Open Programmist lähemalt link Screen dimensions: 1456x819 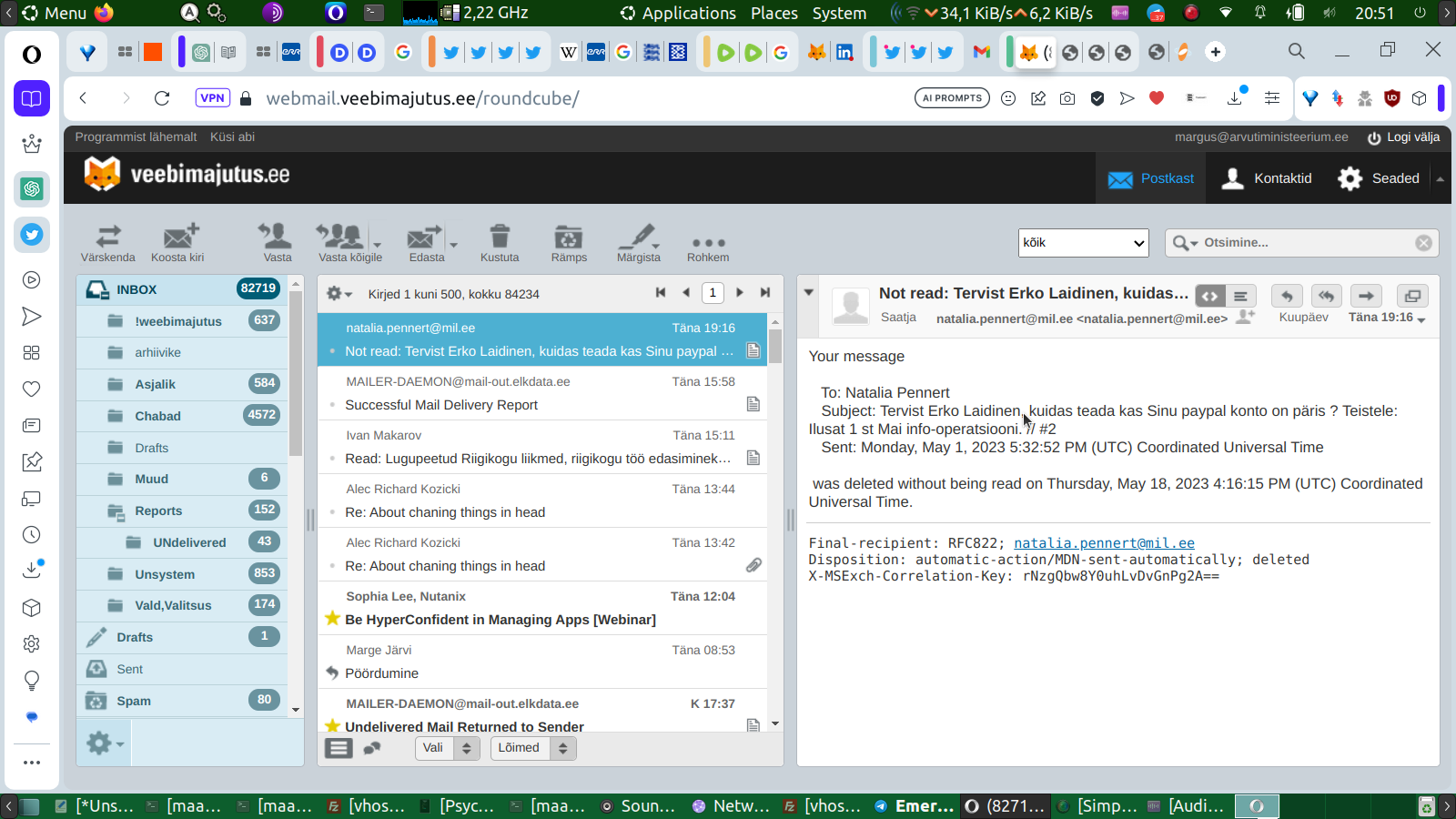coord(136,136)
